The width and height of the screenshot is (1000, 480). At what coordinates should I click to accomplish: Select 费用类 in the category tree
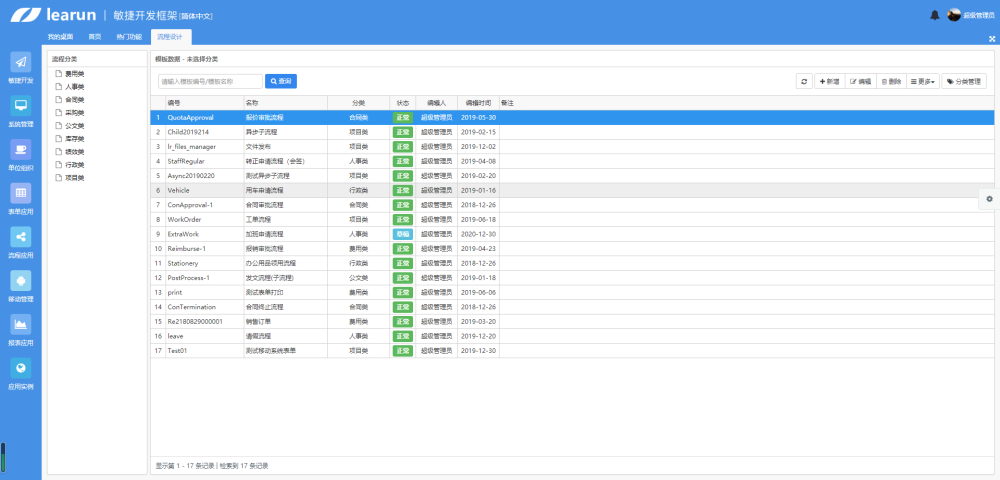(75, 74)
